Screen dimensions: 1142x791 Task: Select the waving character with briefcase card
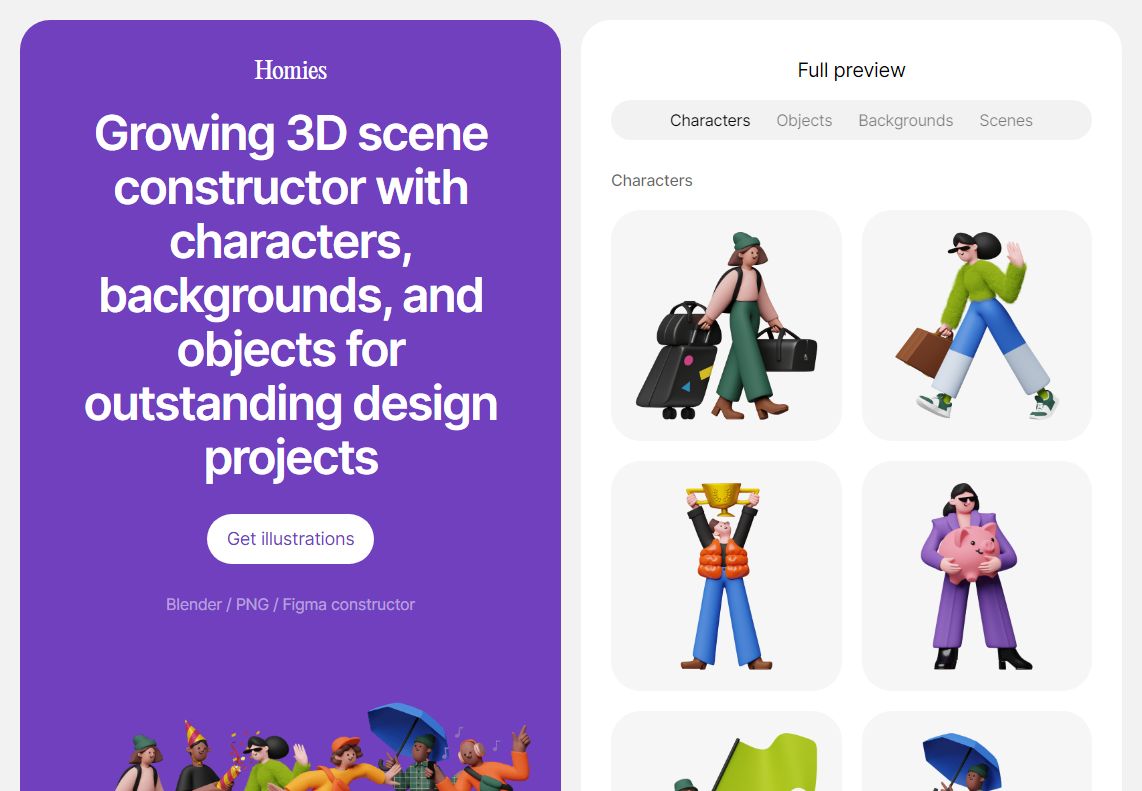pyautogui.click(x=977, y=326)
